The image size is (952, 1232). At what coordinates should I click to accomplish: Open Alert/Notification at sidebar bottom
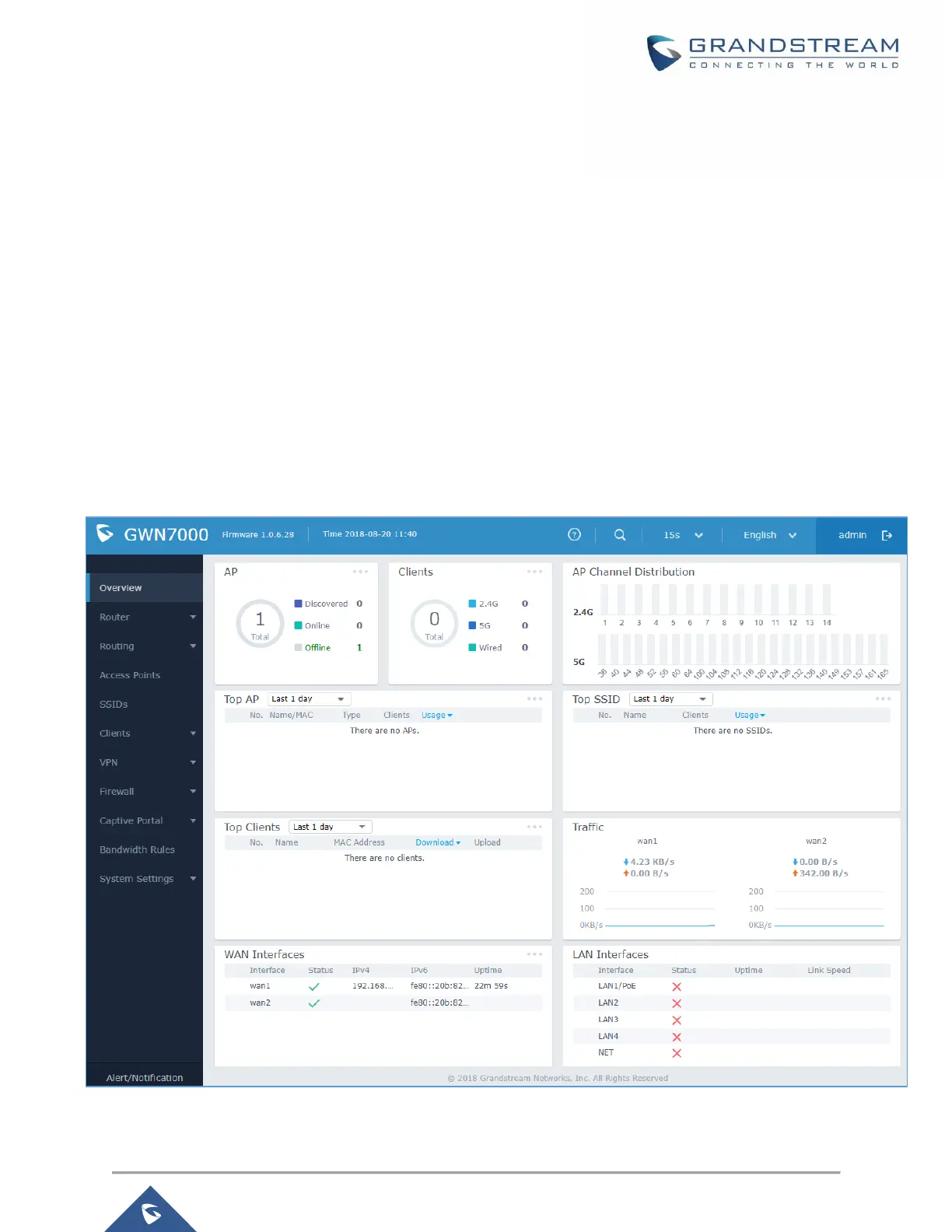[145, 1077]
